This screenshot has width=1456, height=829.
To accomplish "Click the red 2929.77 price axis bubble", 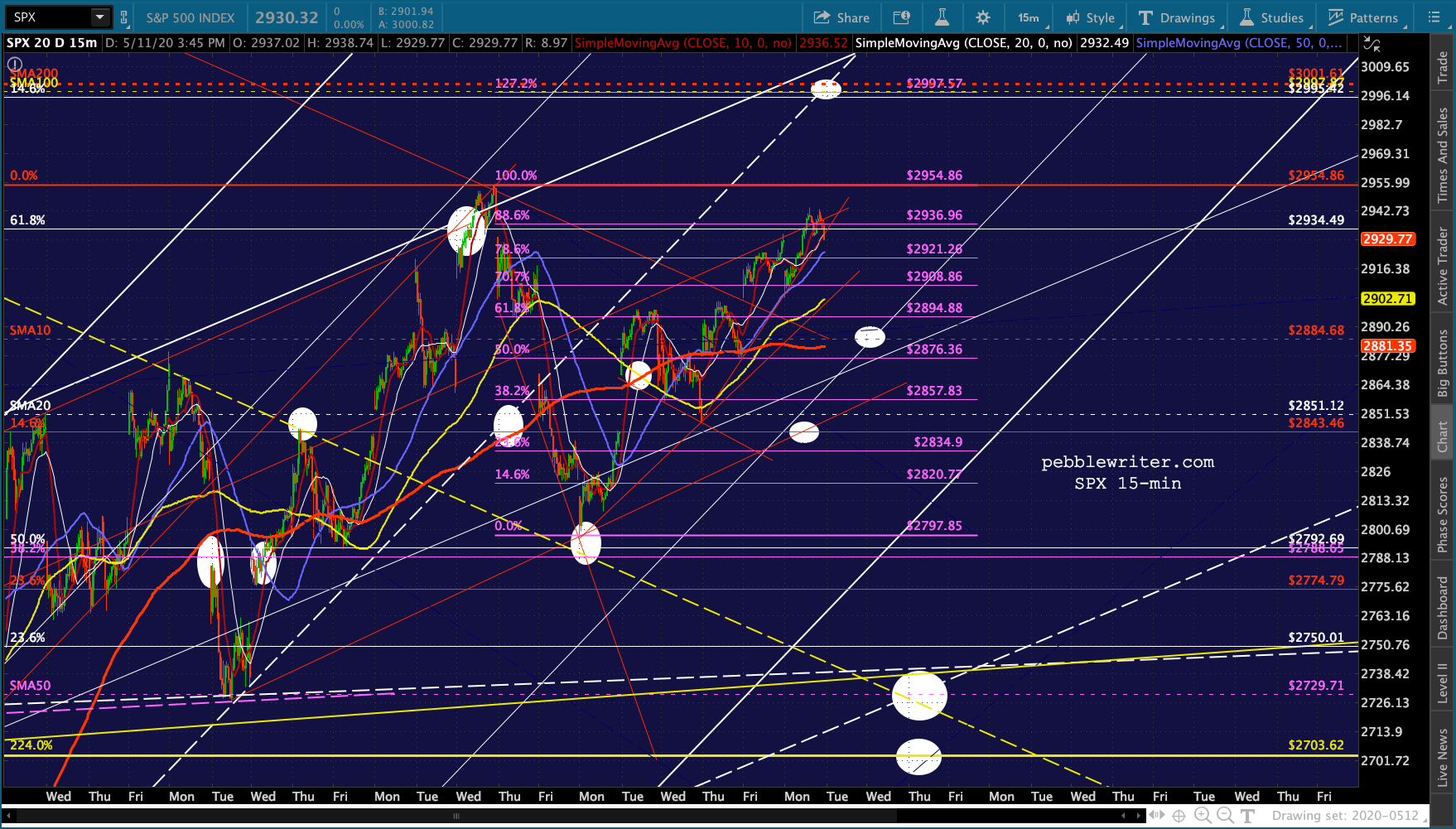I will point(1387,239).
